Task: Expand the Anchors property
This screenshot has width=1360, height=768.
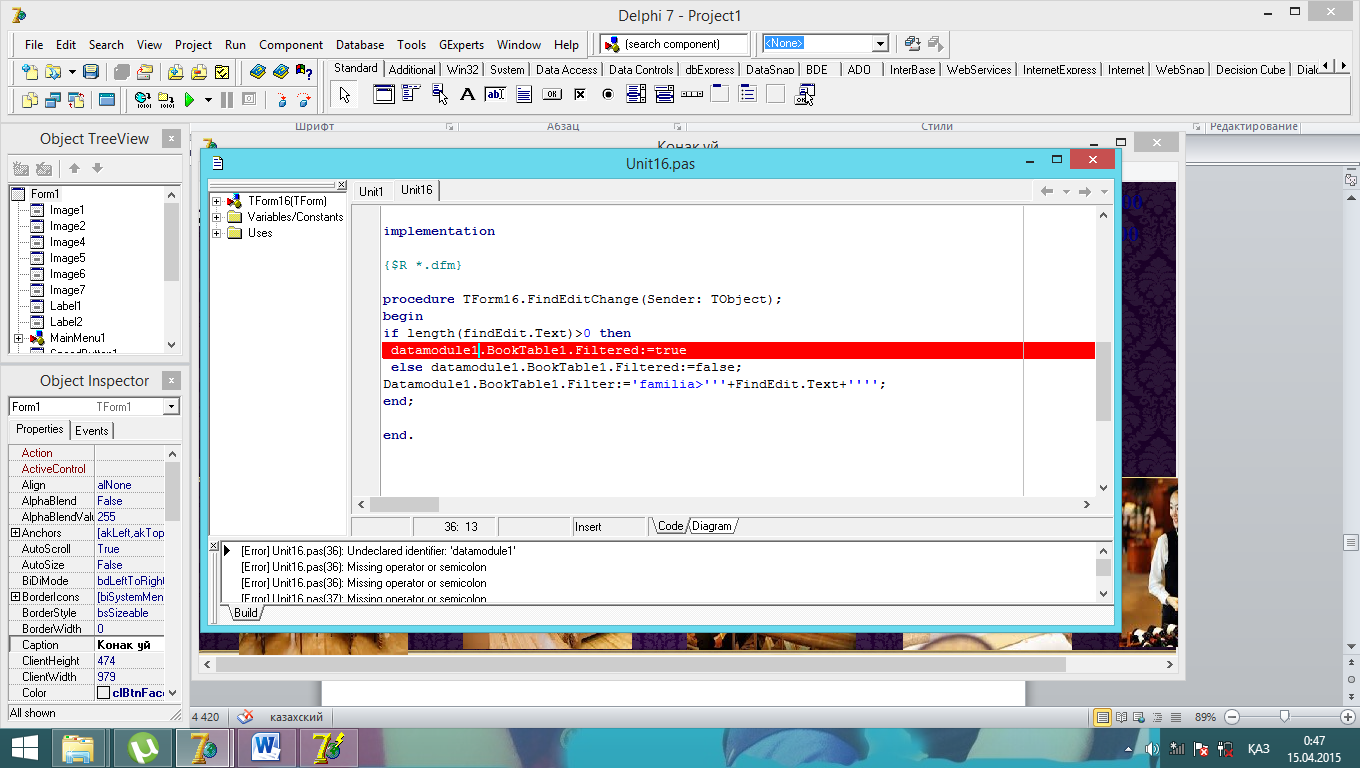Action: 15,533
